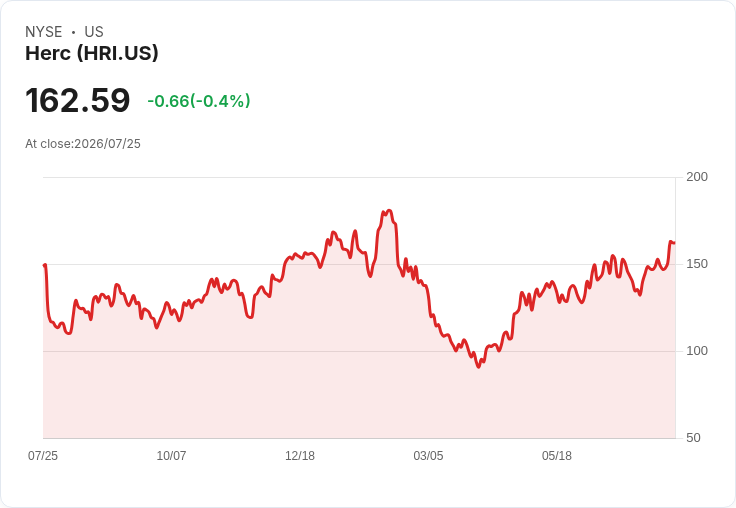Click the 100 y-axis value label
Viewport: 736px width, 508px height.
tap(697, 351)
